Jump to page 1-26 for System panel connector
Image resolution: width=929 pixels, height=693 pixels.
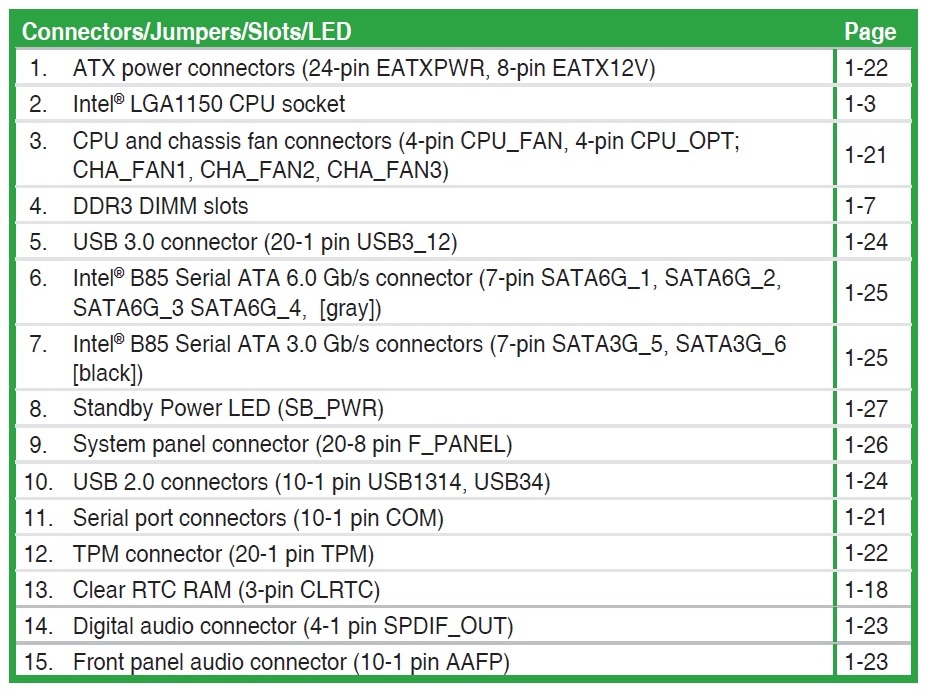pos(865,444)
